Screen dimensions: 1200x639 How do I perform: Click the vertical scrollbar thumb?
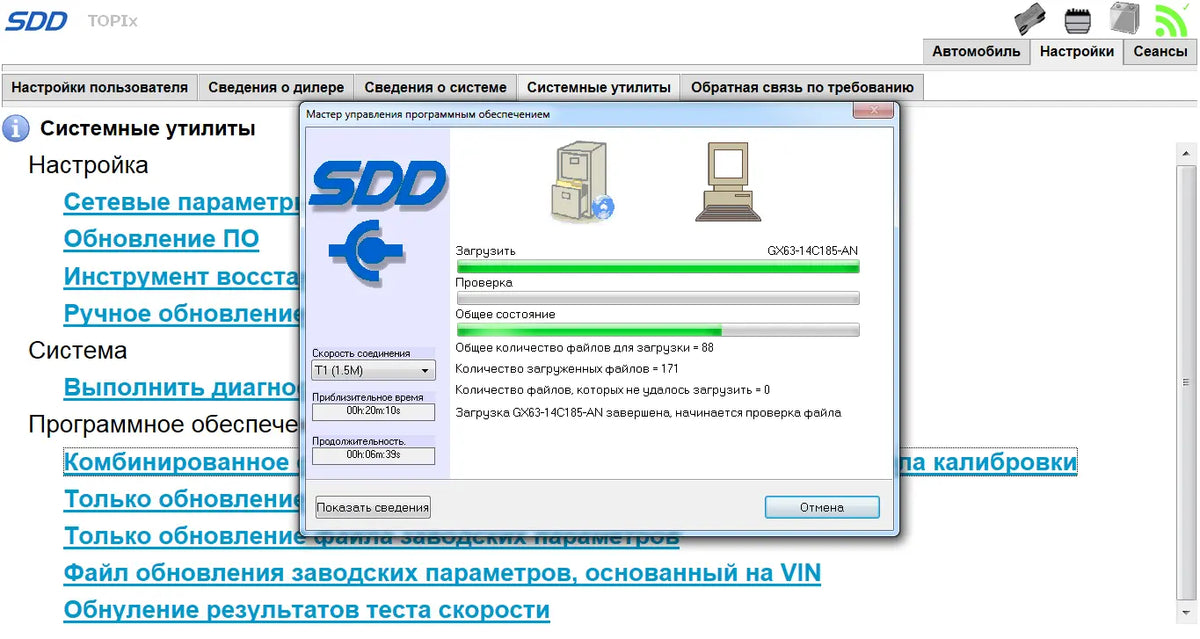(x=1186, y=382)
